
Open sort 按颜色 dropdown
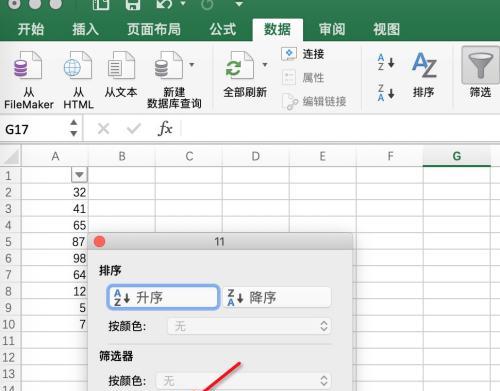[x=249, y=326]
